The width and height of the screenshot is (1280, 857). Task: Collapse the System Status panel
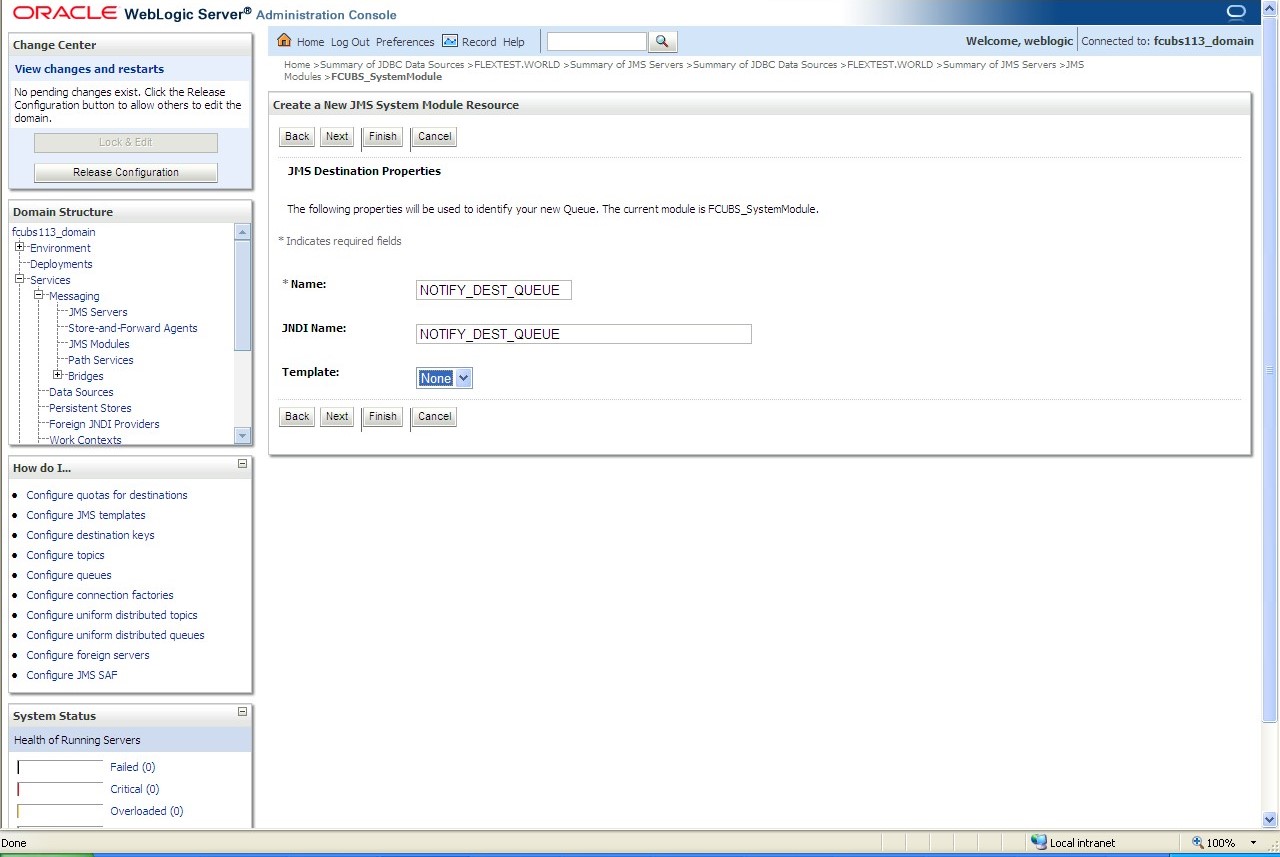[242, 712]
